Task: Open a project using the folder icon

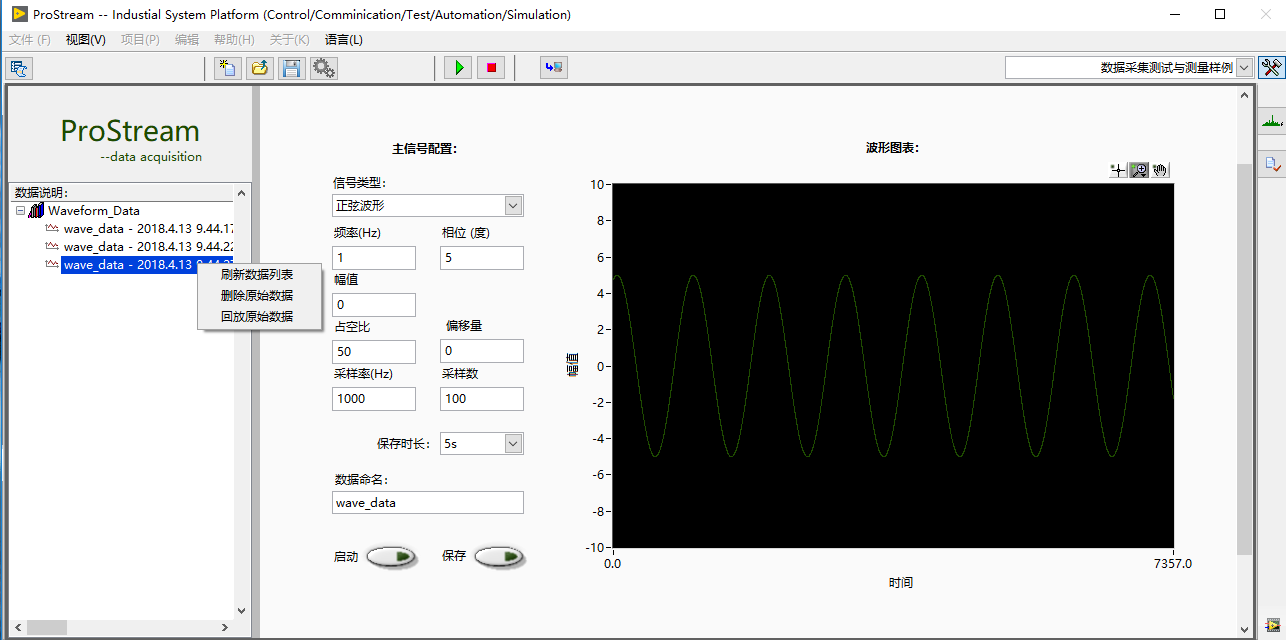Action: point(260,68)
